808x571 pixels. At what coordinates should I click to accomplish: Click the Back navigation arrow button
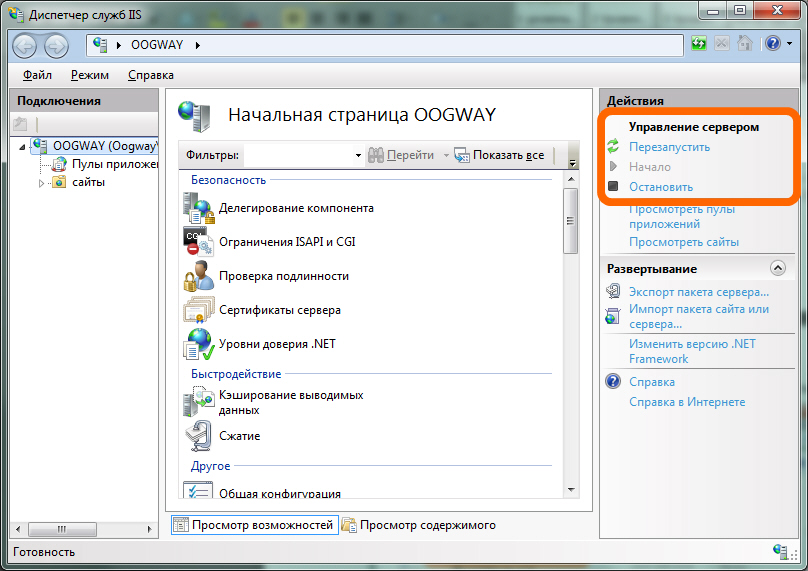pyautogui.click(x=24, y=46)
